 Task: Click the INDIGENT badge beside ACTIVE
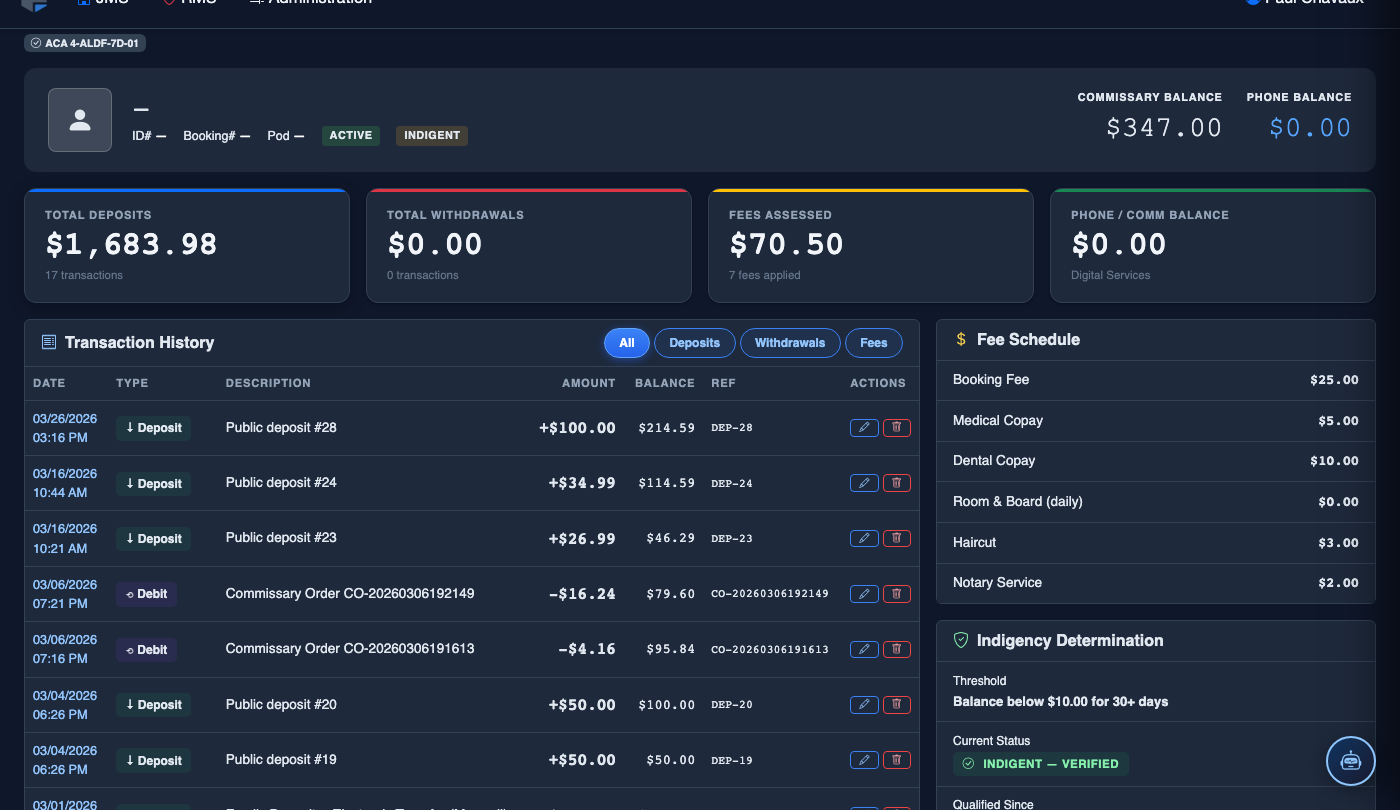tap(432, 136)
